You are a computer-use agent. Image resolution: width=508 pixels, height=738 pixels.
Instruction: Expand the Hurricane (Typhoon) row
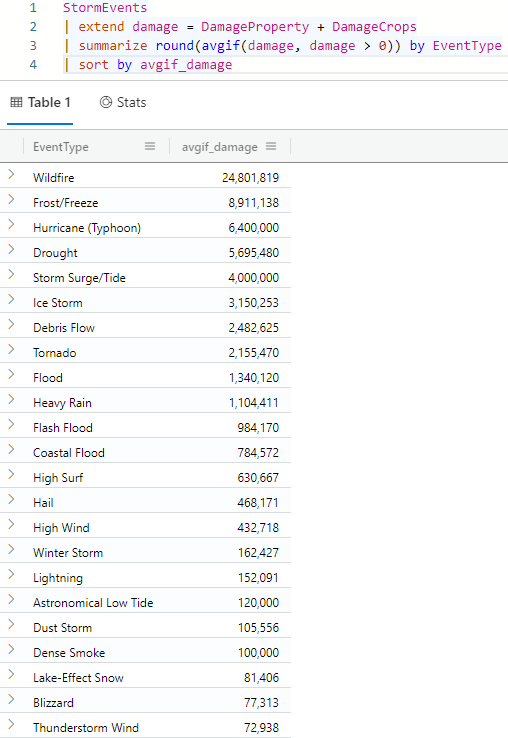pos(11,225)
